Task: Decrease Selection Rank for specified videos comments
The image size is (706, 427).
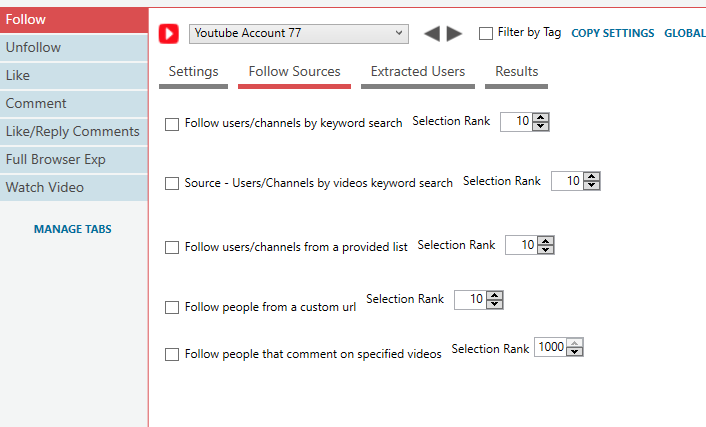Action: click(x=575, y=352)
